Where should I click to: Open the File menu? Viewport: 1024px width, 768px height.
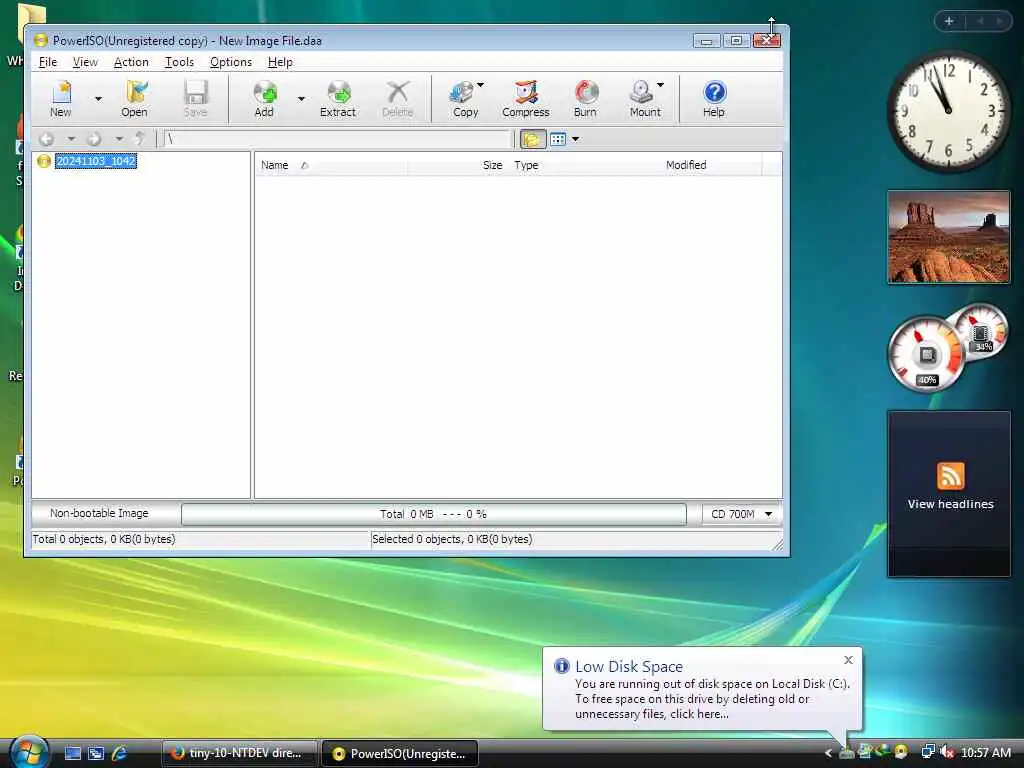coord(48,62)
